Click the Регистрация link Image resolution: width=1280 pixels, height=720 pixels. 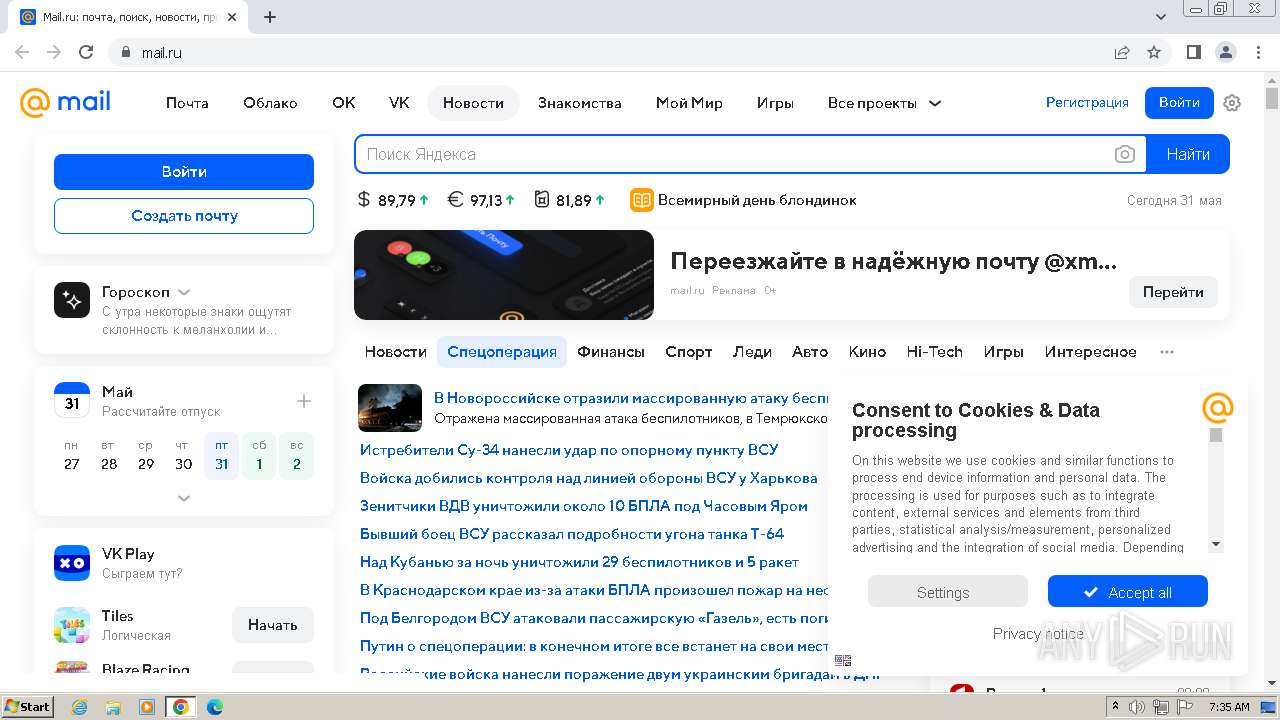1087,103
